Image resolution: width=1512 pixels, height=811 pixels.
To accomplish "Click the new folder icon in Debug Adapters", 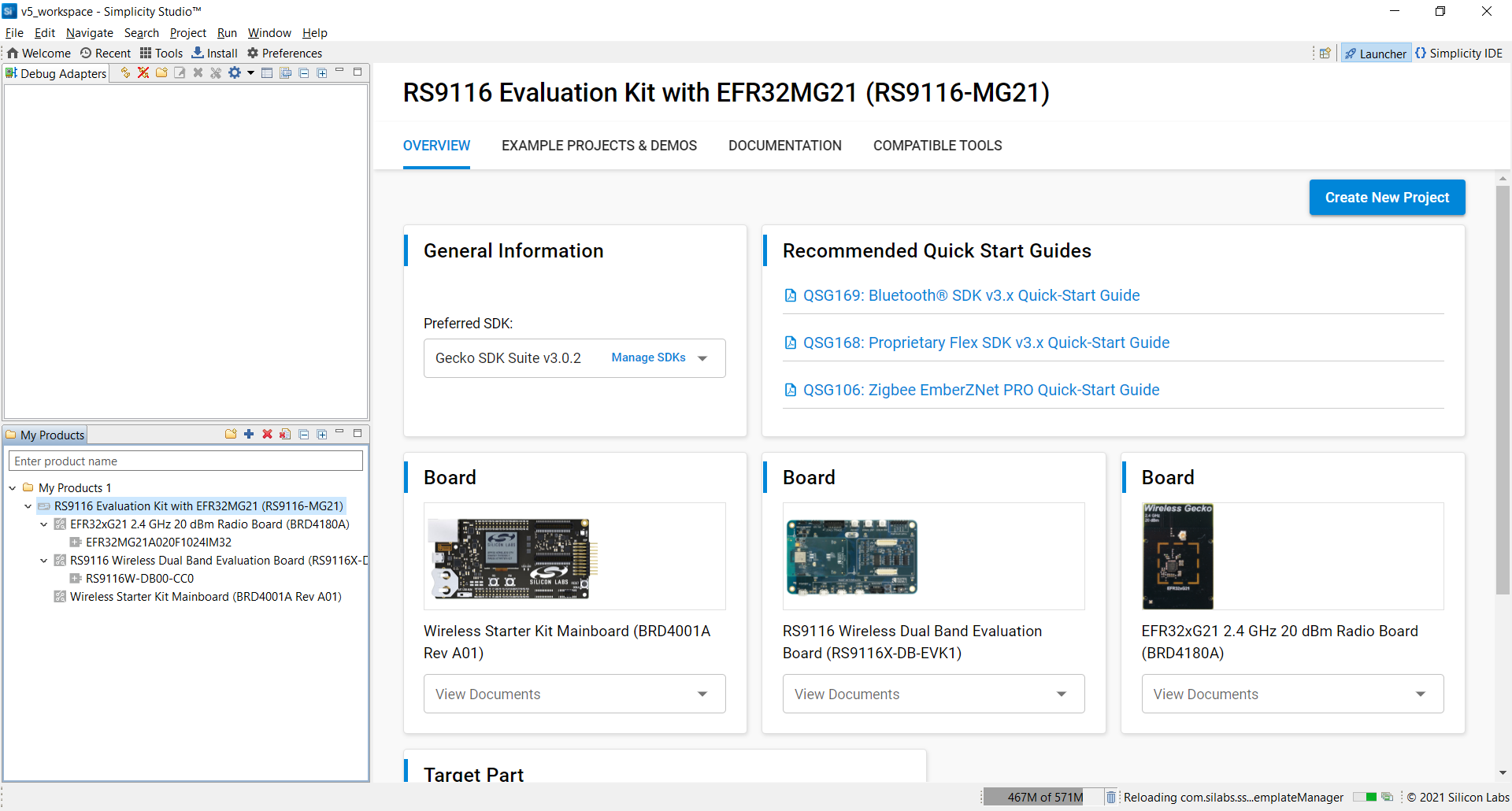I will click(161, 72).
